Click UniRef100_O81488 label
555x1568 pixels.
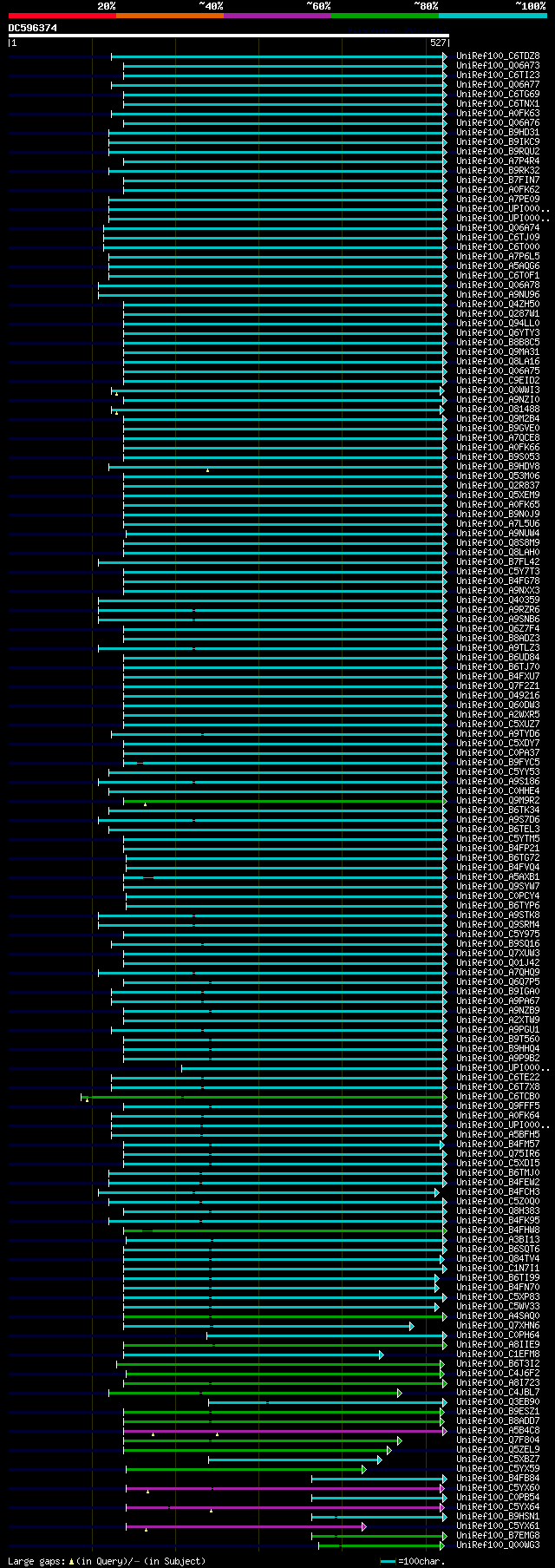(x=498, y=409)
